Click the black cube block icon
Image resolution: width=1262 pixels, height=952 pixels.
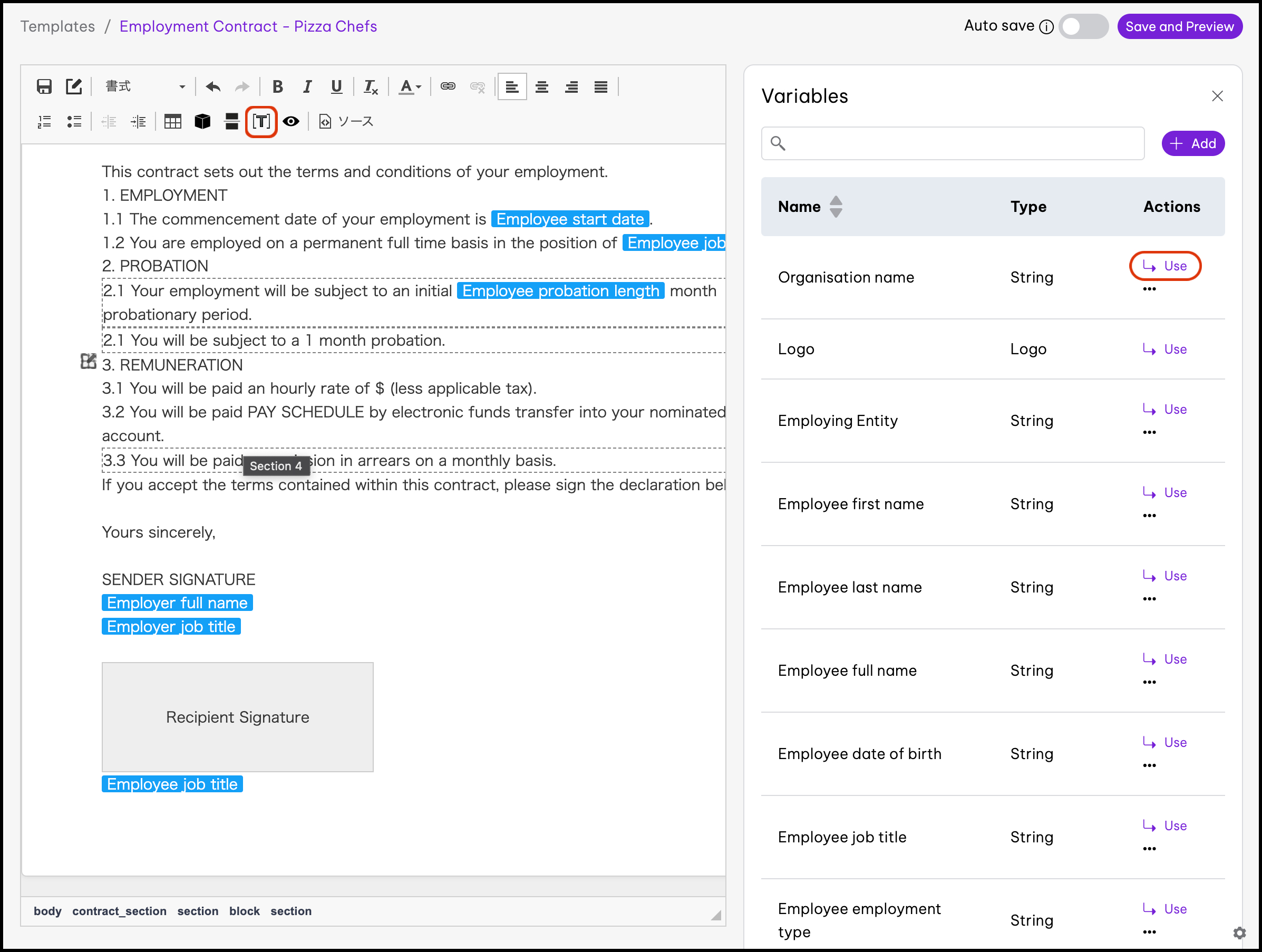point(202,121)
